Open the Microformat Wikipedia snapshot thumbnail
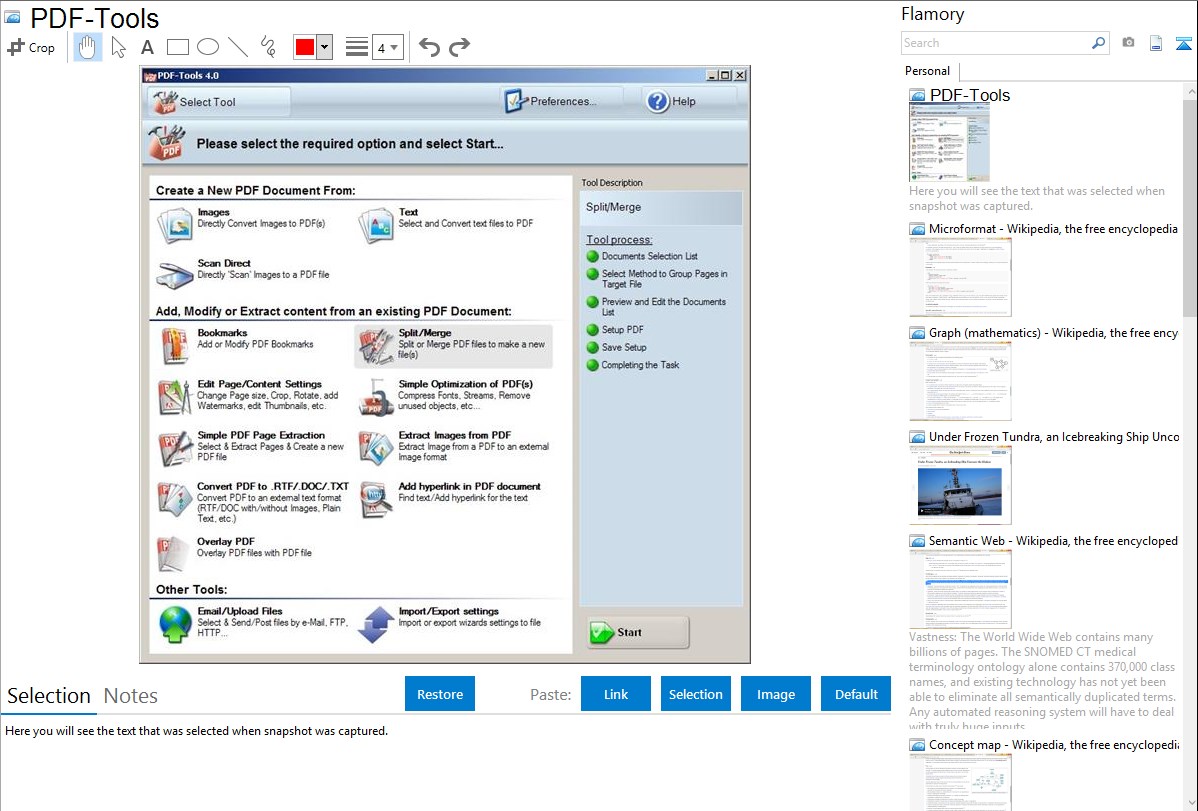 pos(960,277)
